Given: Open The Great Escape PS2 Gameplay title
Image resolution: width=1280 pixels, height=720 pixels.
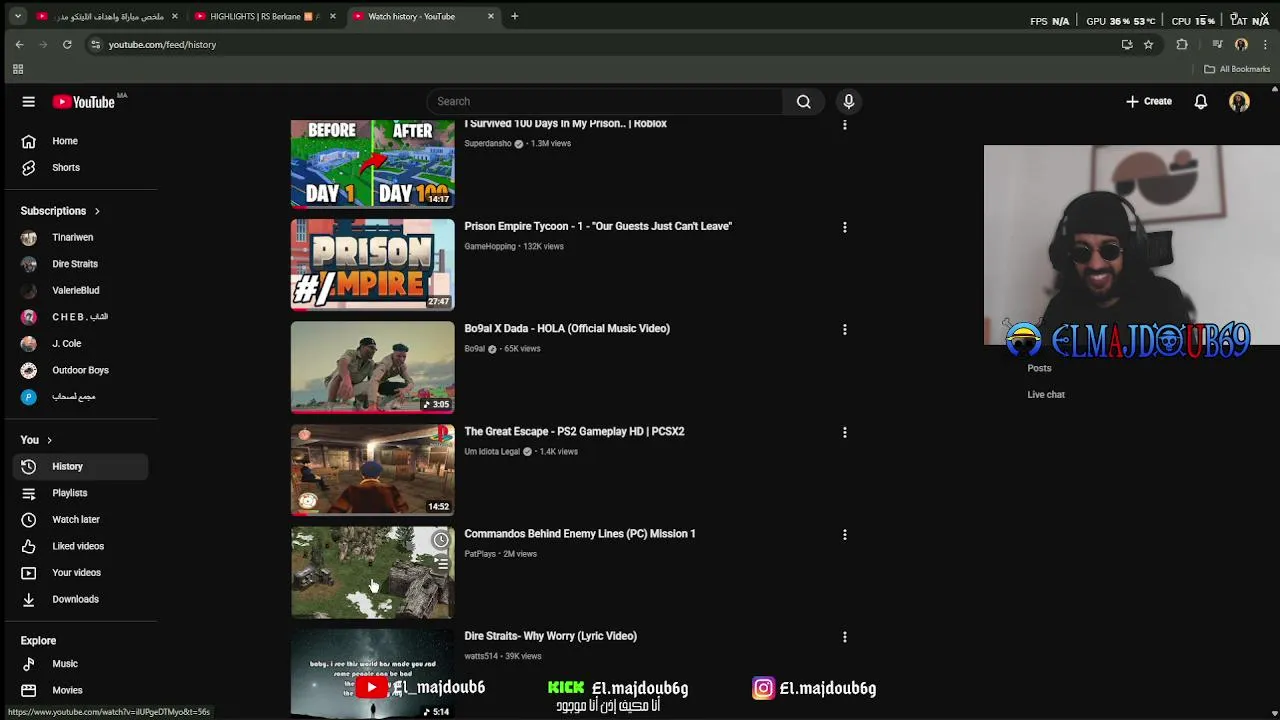Looking at the screenshot, I should [574, 432].
